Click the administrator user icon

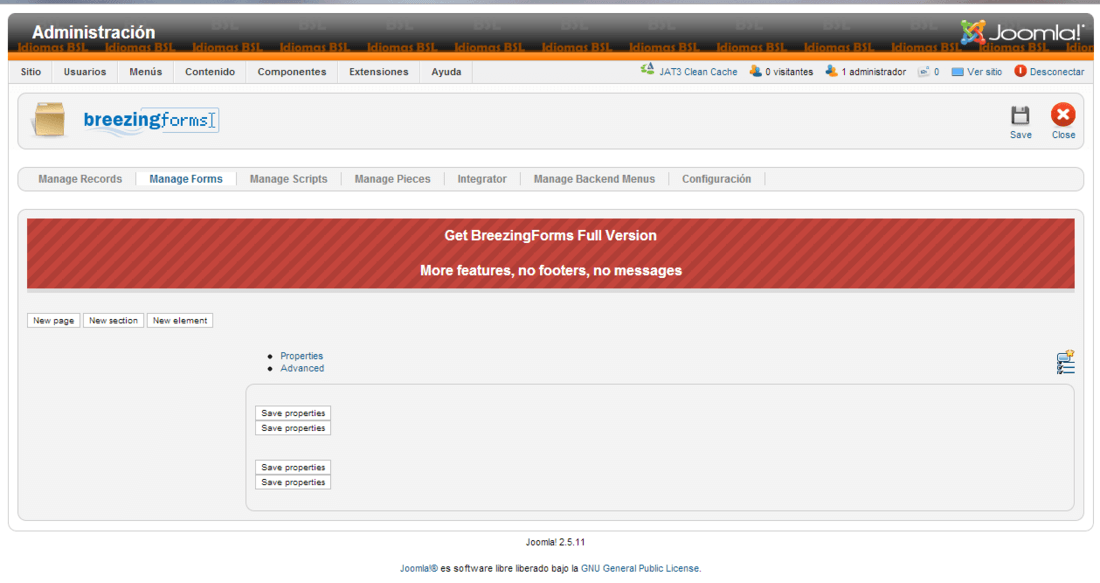[x=831, y=71]
